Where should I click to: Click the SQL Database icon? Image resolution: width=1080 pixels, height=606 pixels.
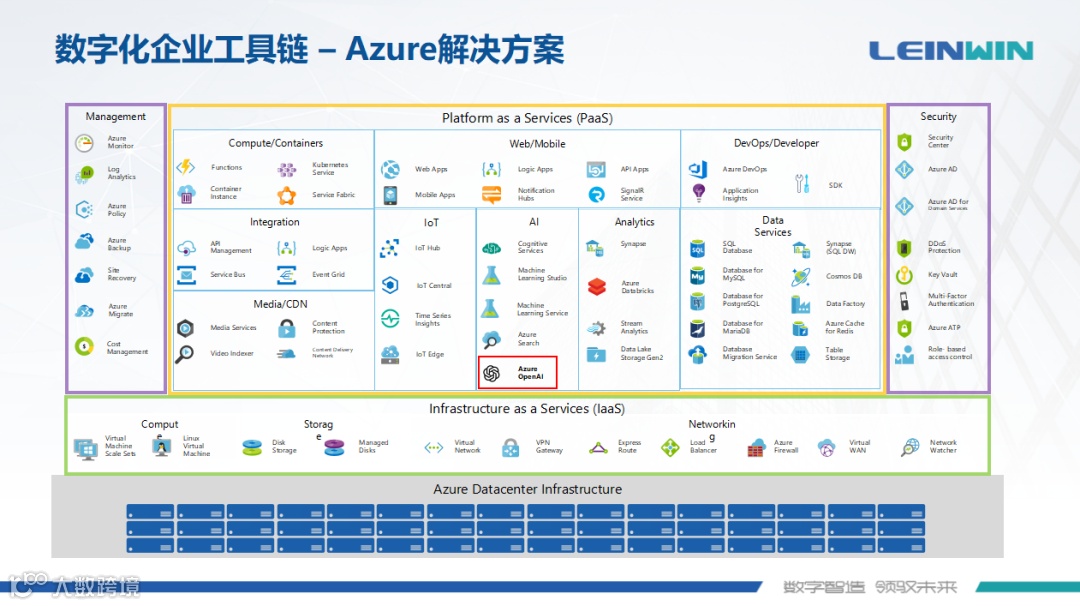point(697,248)
